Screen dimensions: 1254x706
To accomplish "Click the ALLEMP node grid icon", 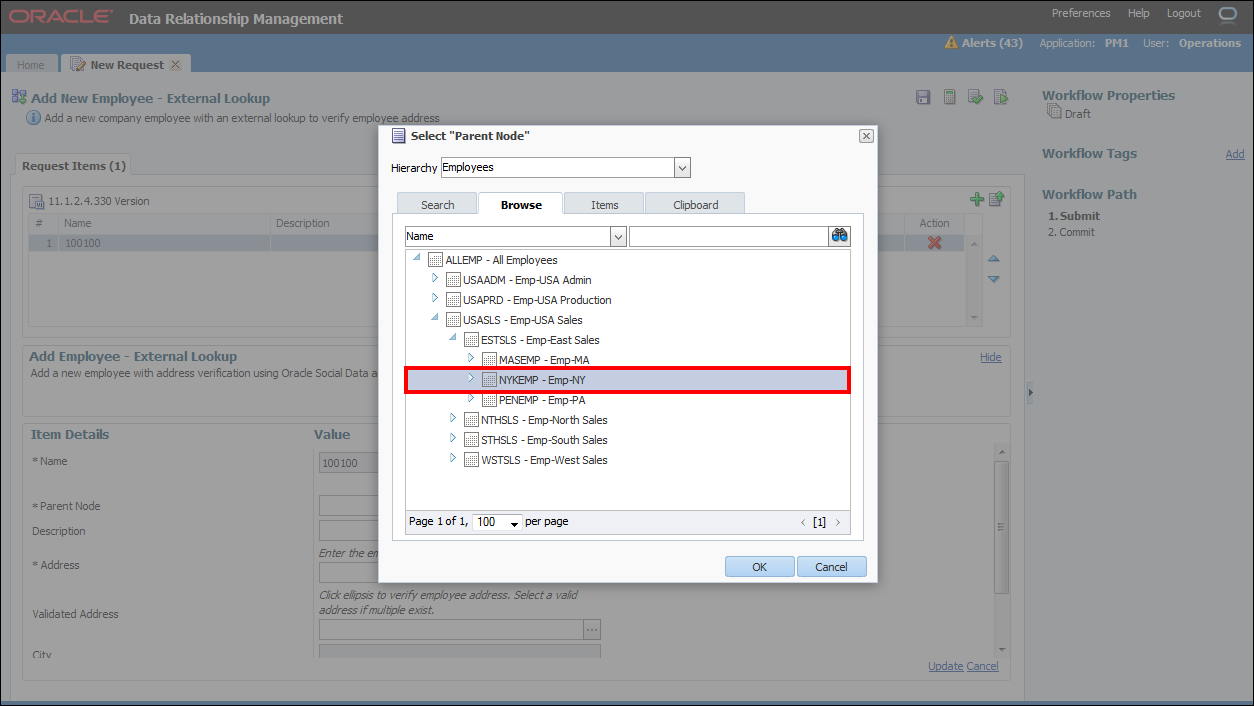I will click(x=435, y=260).
